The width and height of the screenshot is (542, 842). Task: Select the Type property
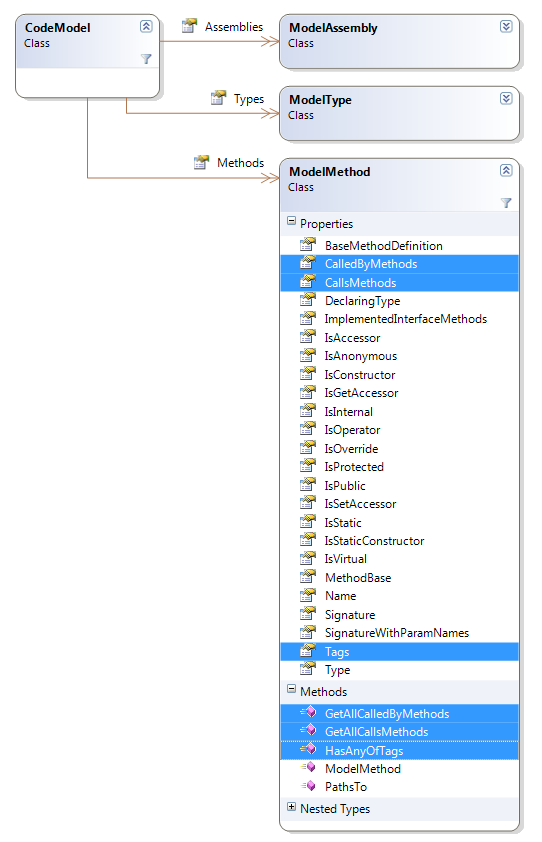coord(399,670)
